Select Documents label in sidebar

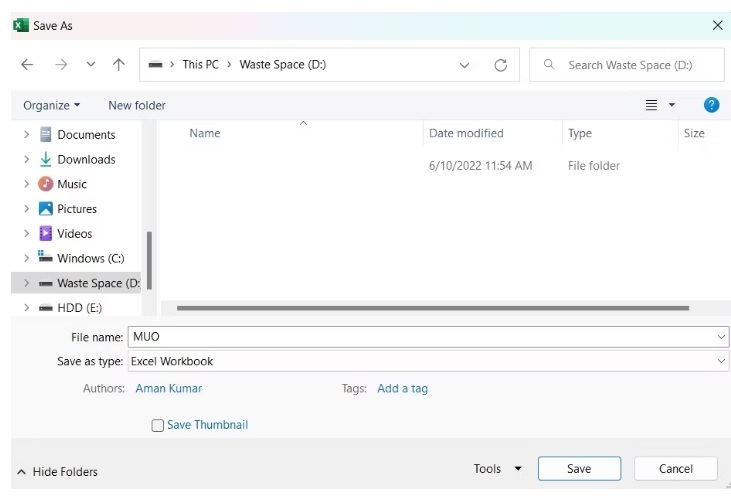point(86,135)
